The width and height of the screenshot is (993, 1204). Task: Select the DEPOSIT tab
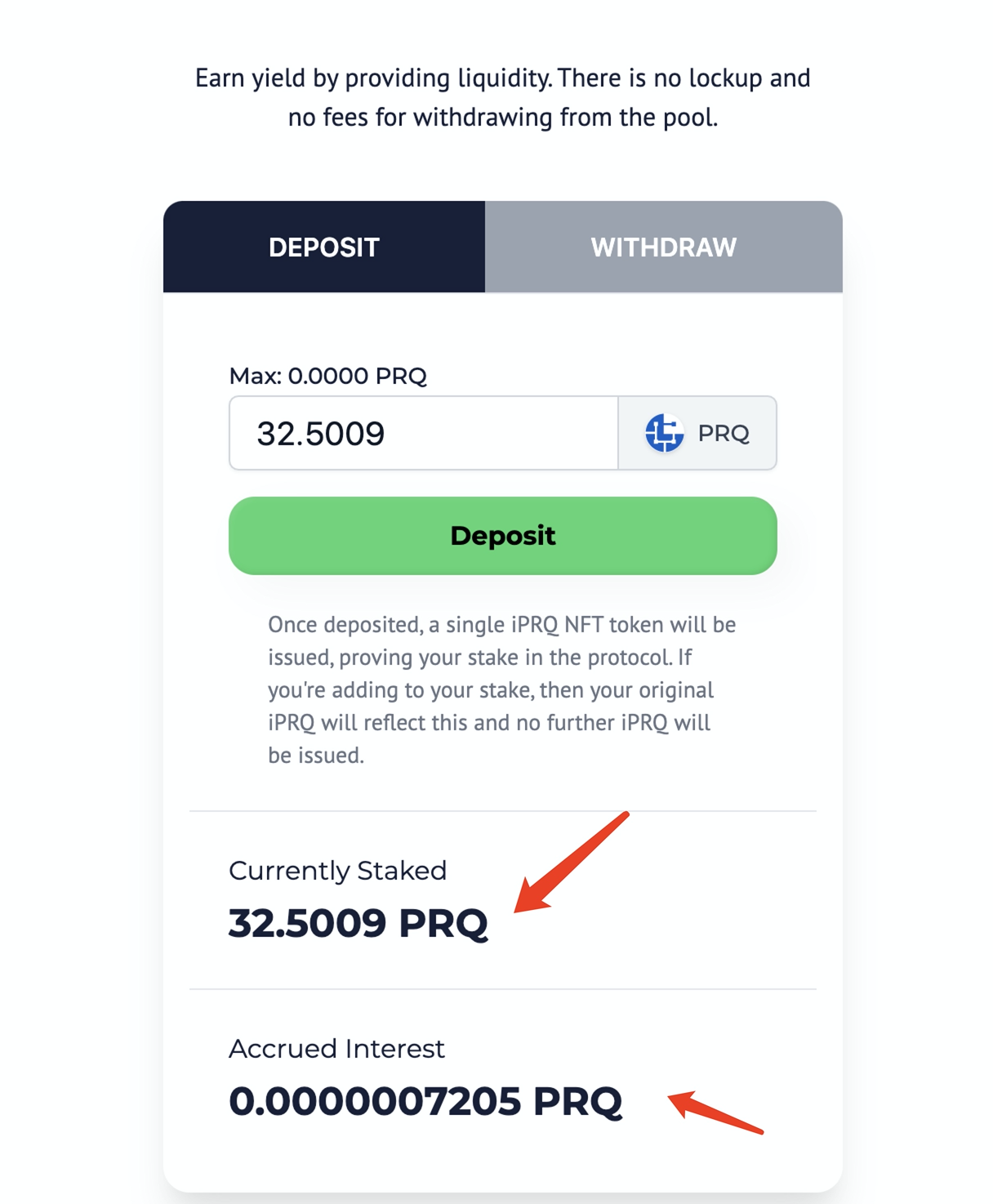(324, 247)
